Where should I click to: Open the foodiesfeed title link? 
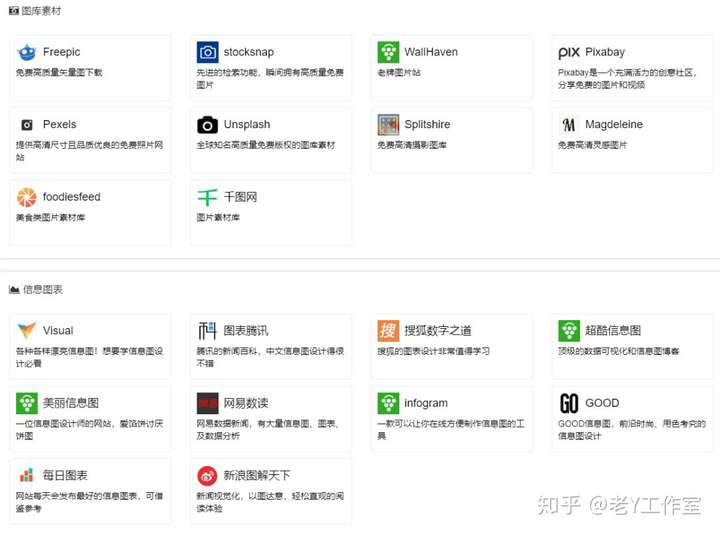click(x=72, y=197)
